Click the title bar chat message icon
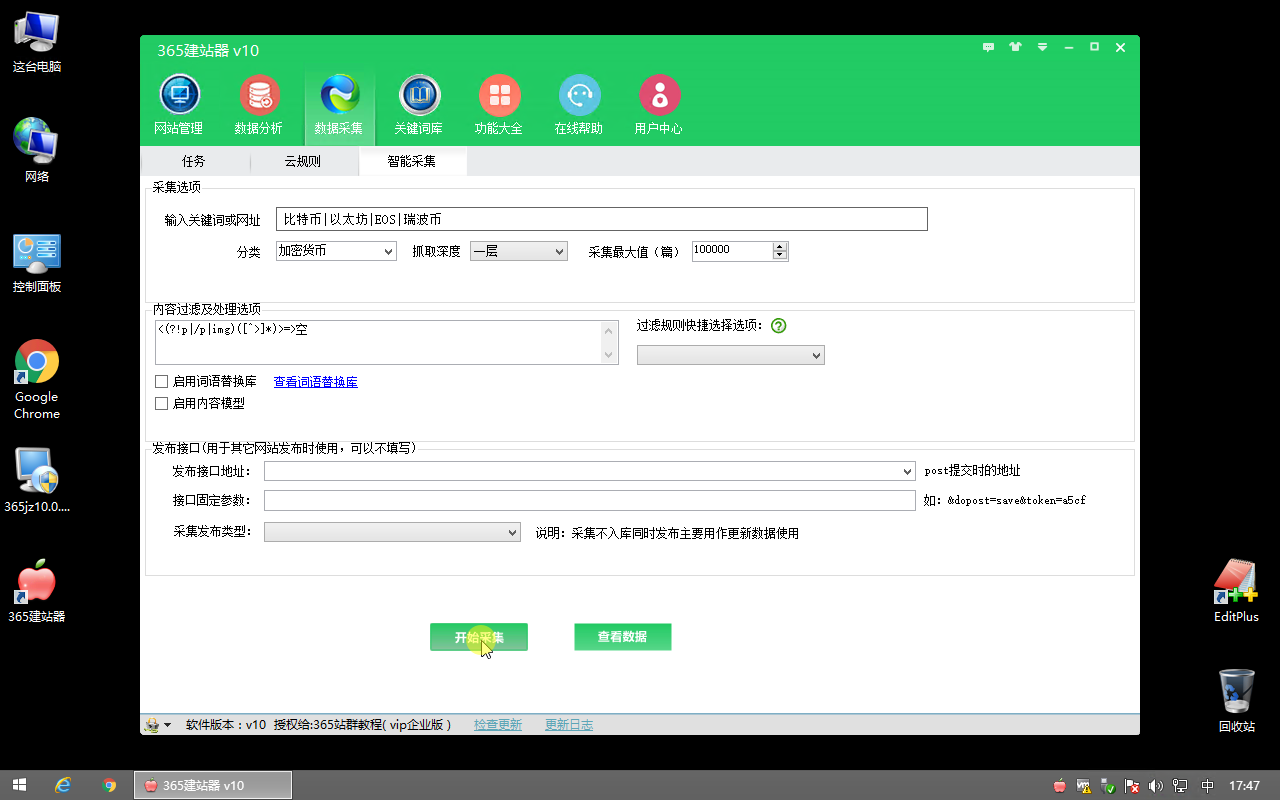 988,47
